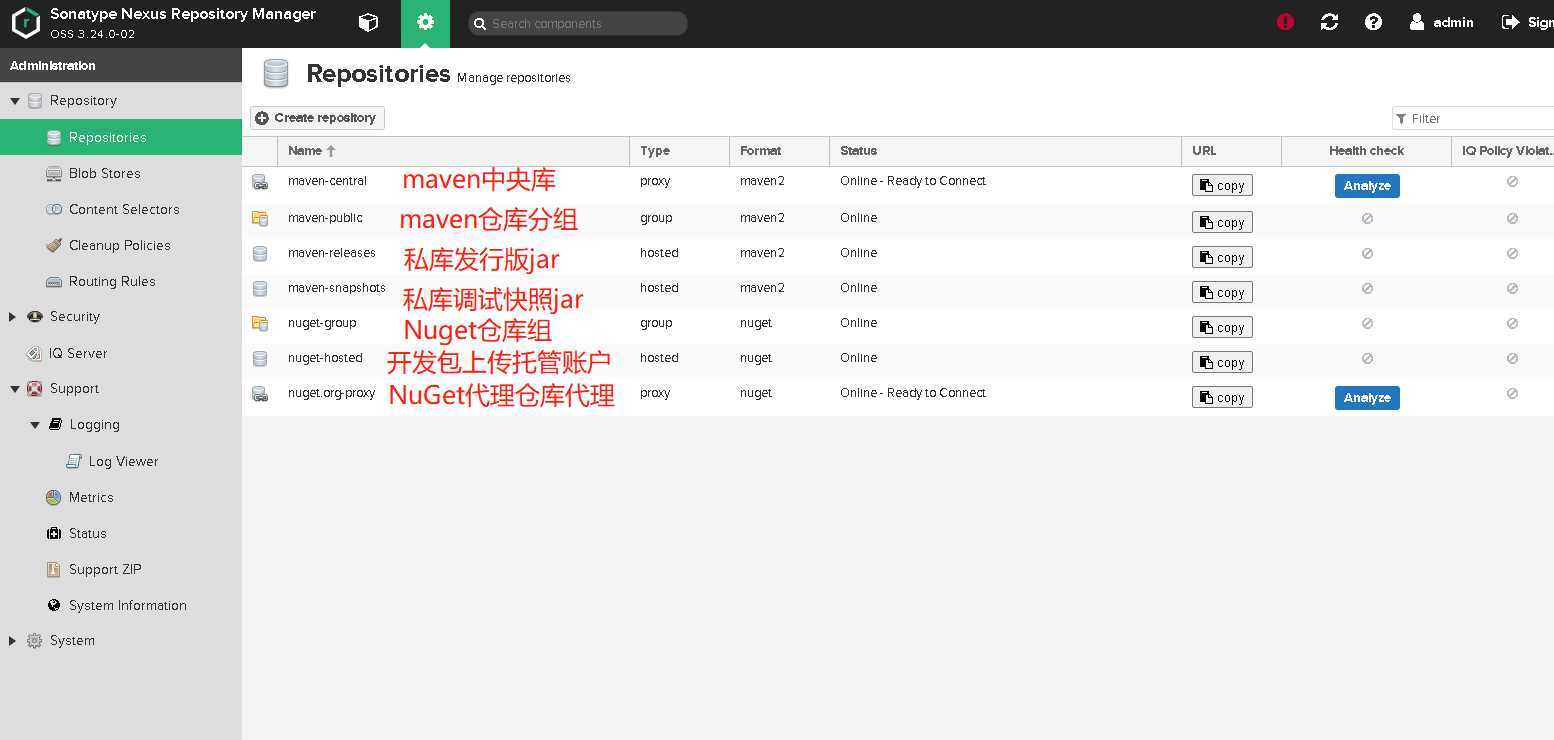Click health check disabled icon for maven-public
The height and width of the screenshot is (740, 1554).
pyautogui.click(x=1367, y=218)
